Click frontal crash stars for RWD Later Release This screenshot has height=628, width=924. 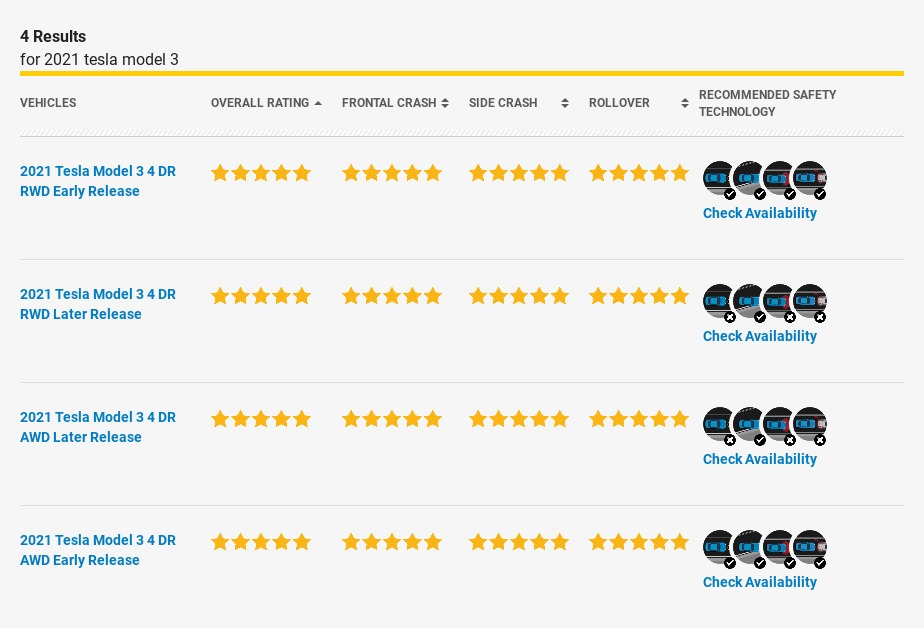click(392, 296)
